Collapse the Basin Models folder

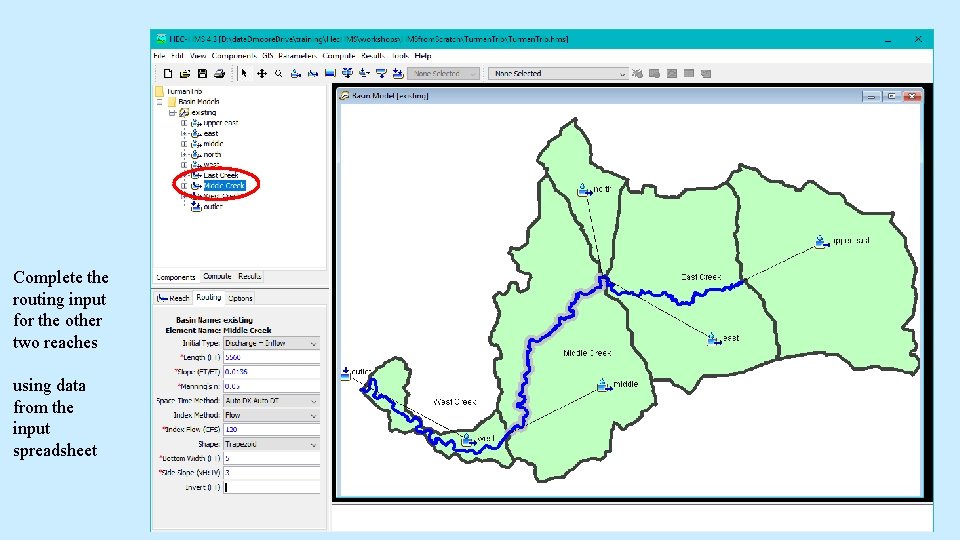(x=160, y=102)
